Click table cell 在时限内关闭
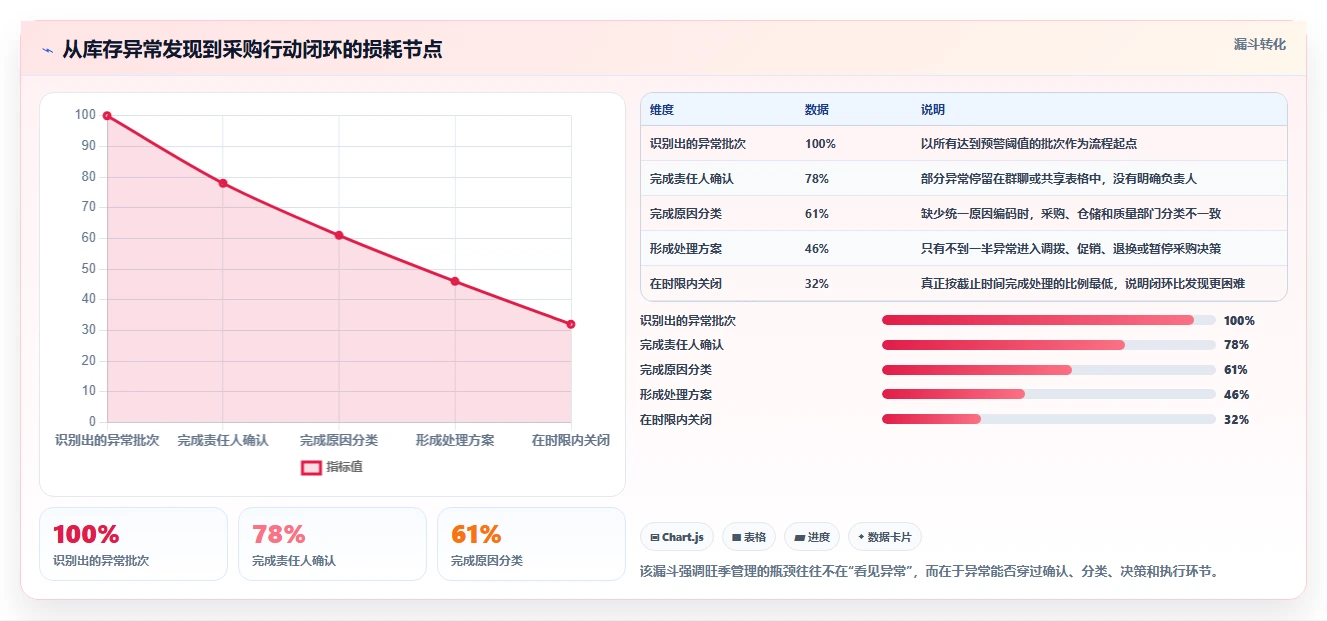The width and height of the screenshot is (1327, 621). pos(685,284)
